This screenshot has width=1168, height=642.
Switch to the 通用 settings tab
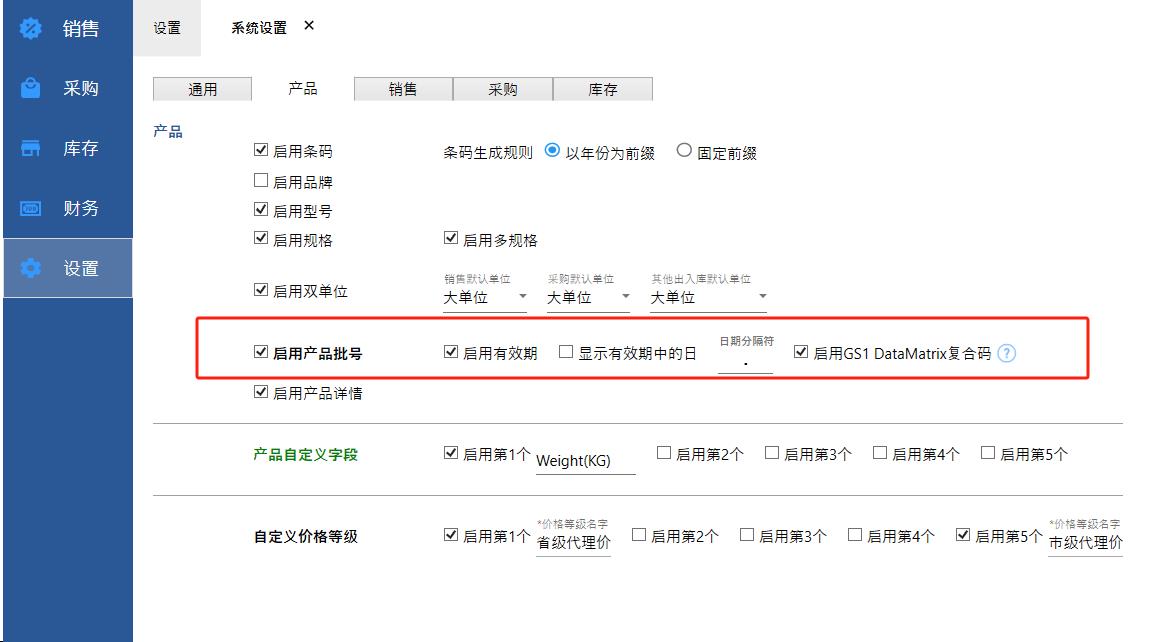tap(203, 89)
